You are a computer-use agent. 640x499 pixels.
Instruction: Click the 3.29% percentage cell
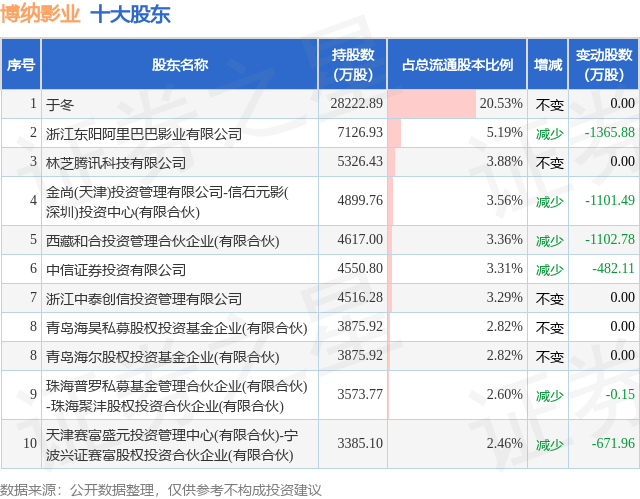coord(457,298)
